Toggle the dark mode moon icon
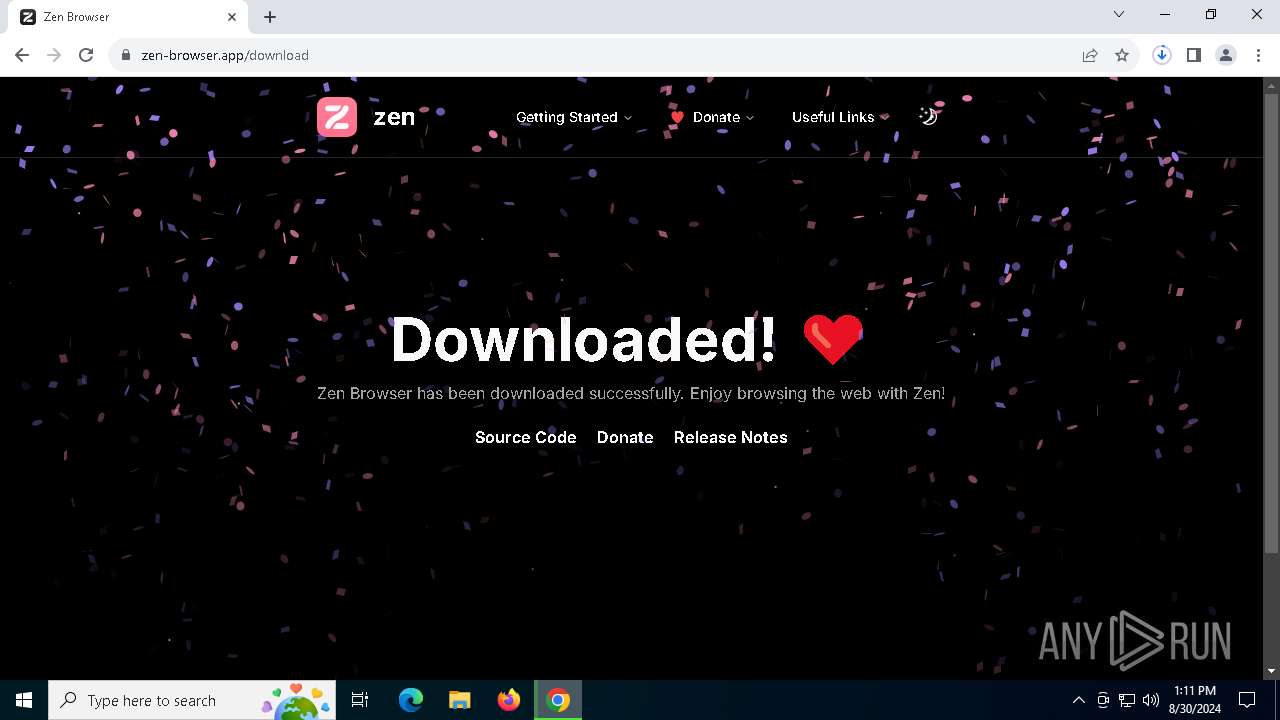1280x720 pixels. [928, 116]
